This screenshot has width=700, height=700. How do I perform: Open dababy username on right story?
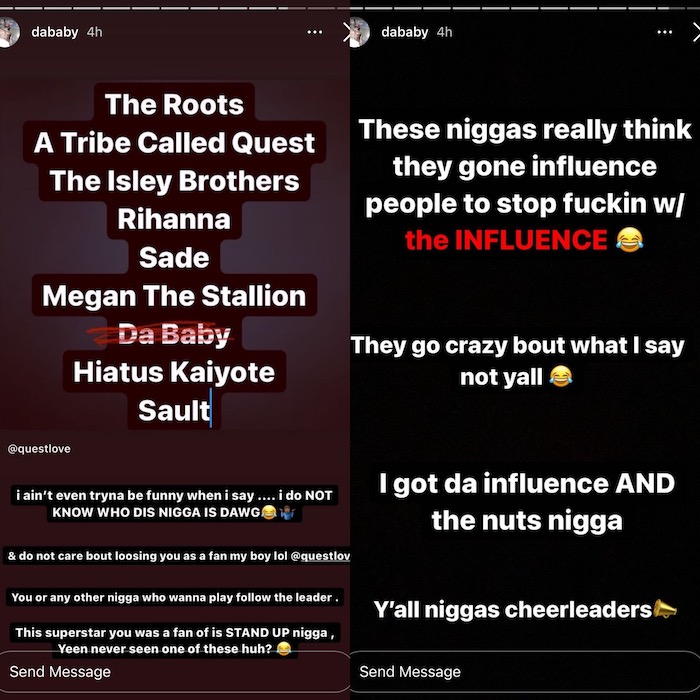coord(404,32)
